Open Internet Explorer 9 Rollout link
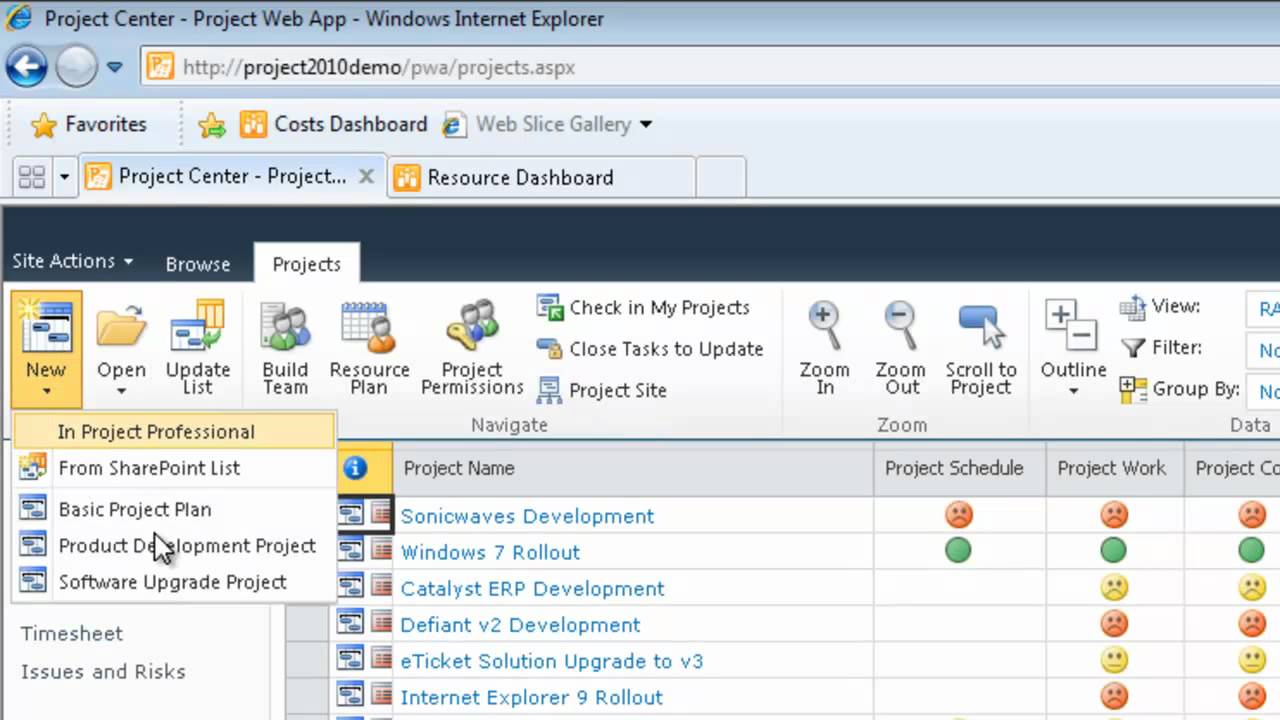Image resolution: width=1280 pixels, height=720 pixels. pos(531,697)
